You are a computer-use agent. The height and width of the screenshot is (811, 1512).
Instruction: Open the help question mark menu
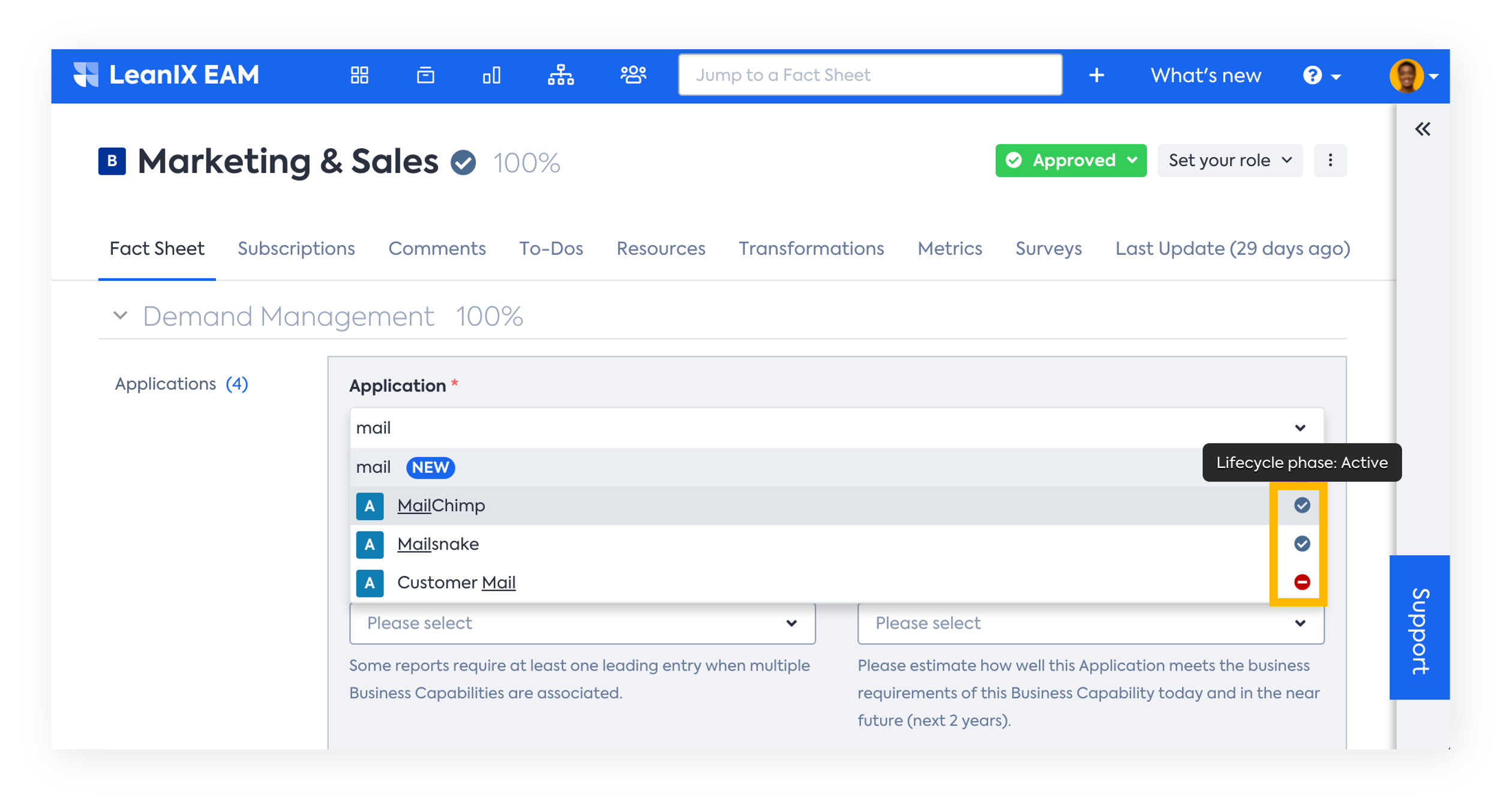(x=1322, y=76)
